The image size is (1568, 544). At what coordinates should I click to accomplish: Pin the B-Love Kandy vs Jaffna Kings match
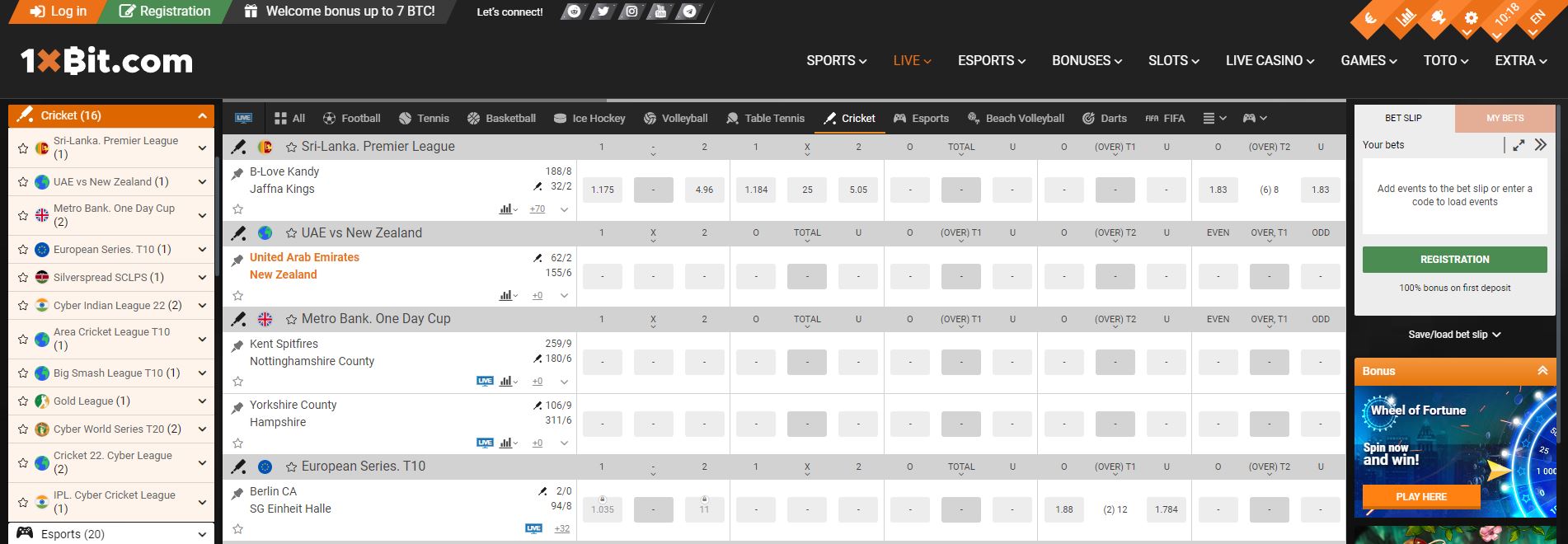pyautogui.click(x=237, y=173)
